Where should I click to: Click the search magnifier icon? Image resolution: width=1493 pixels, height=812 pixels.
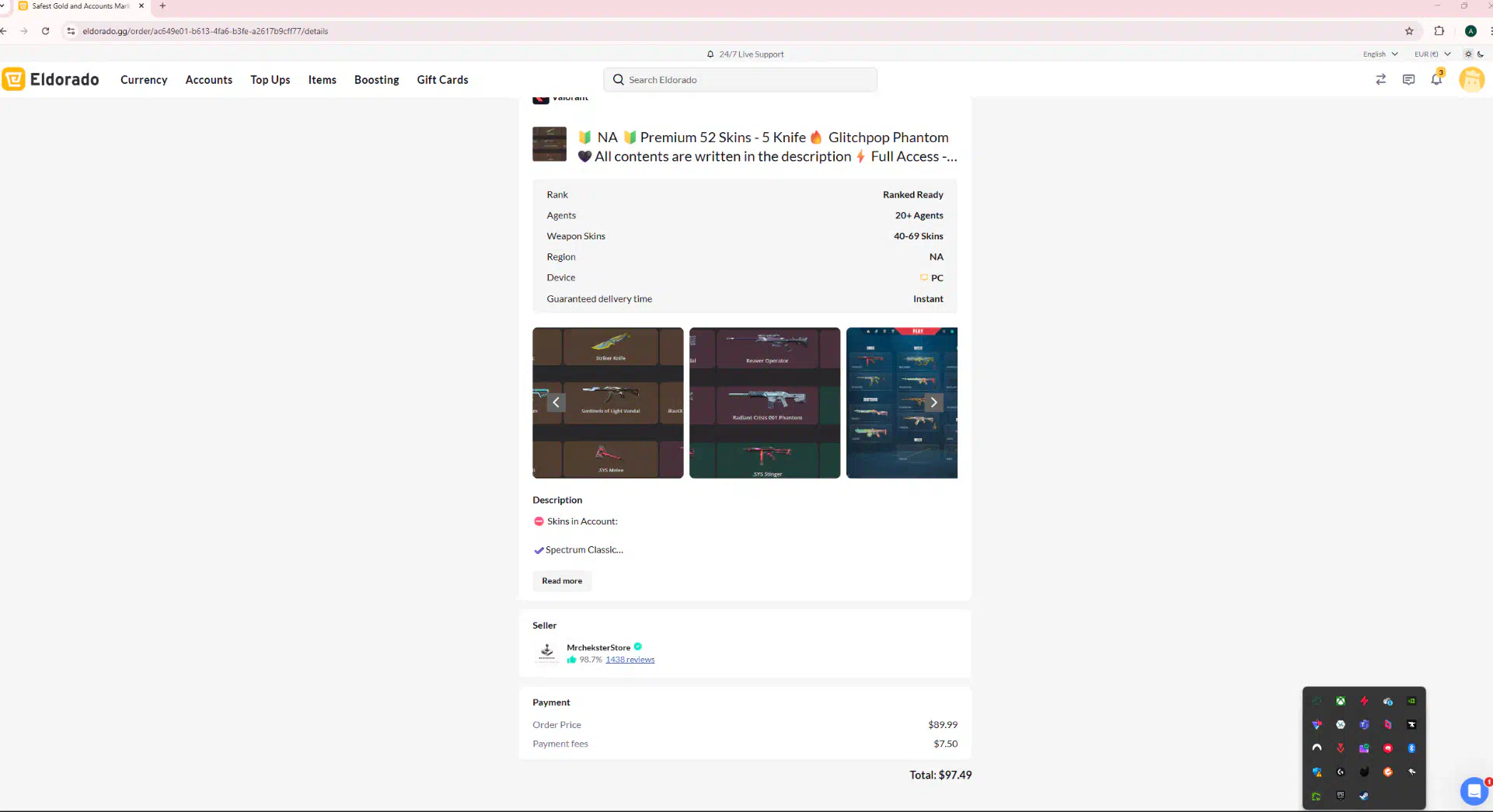(x=619, y=79)
